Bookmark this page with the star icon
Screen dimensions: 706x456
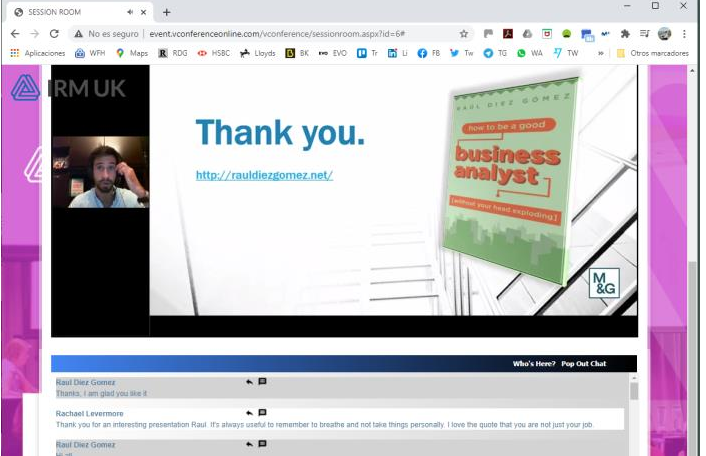click(x=464, y=34)
